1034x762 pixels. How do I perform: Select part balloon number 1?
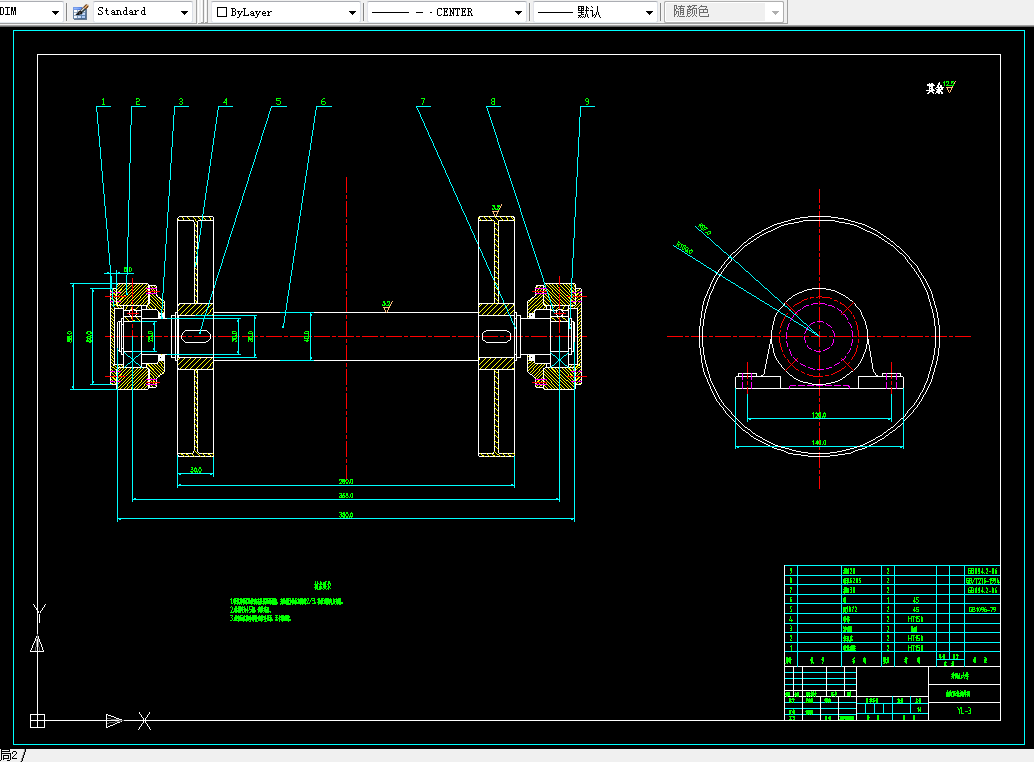pyautogui.click(x=101, y=102)
